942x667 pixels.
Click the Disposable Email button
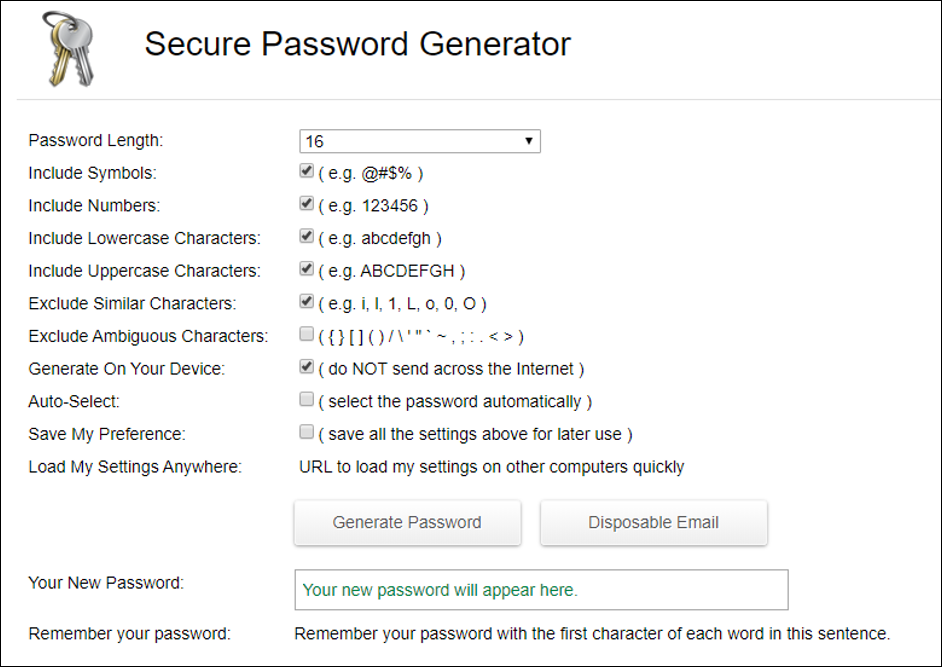(x=653, y=522)
